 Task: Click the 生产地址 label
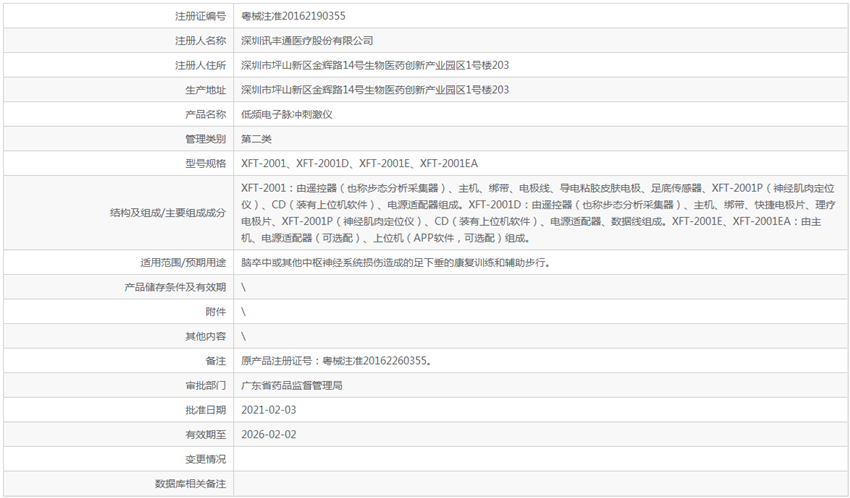pyautogui.click(x=205, y=90)
